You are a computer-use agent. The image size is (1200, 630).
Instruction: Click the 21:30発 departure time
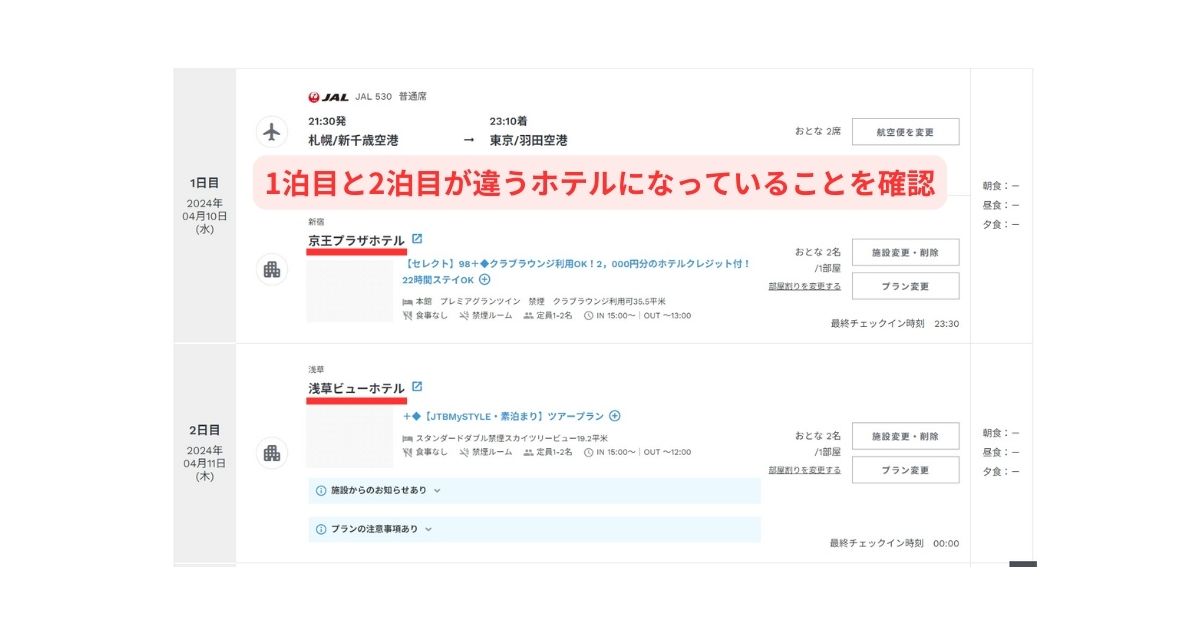[327, 121]
